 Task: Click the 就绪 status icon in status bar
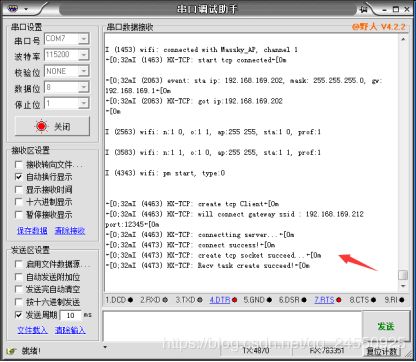12,351
